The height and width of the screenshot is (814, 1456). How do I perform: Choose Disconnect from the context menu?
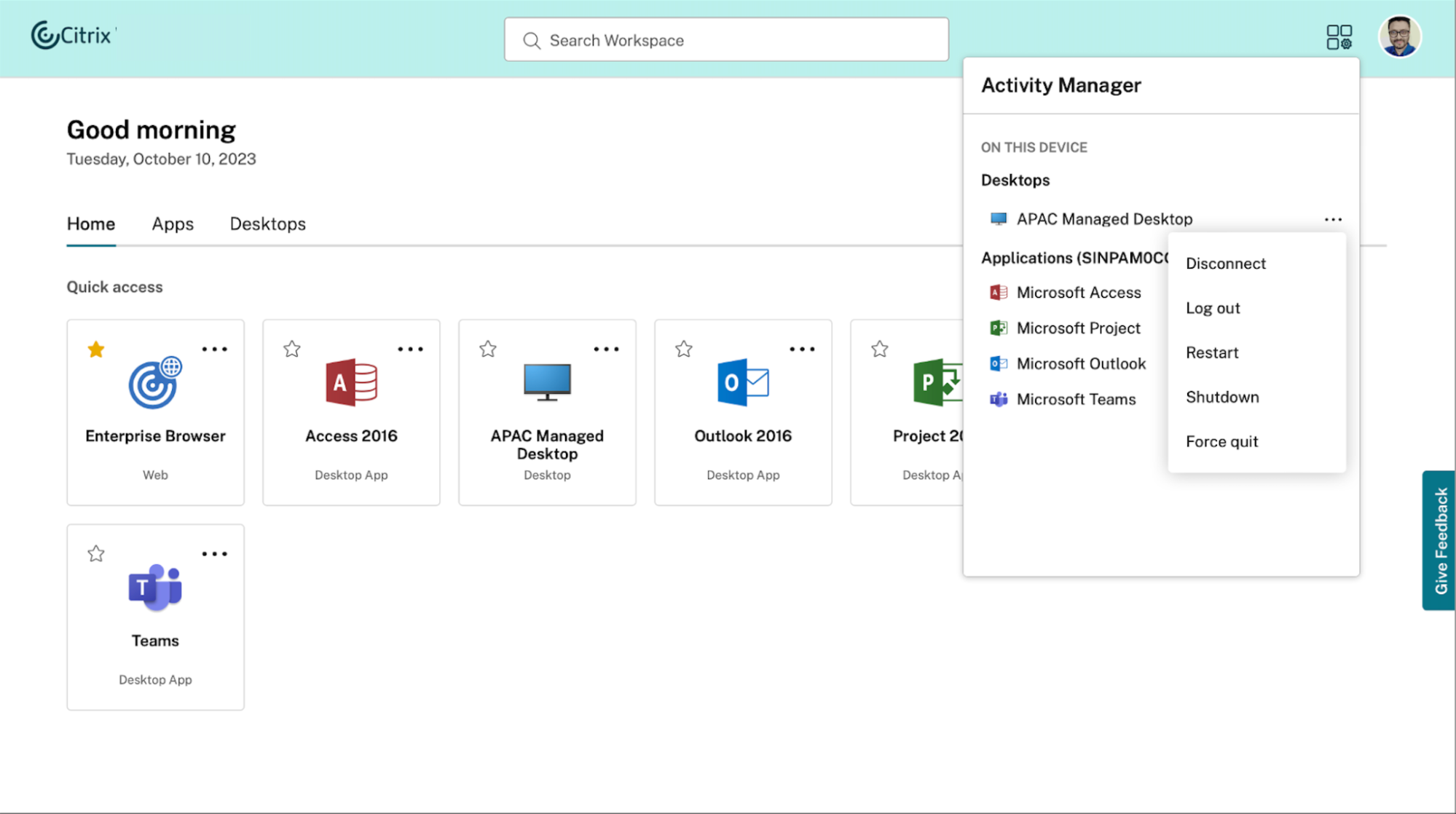point(1226,264)
